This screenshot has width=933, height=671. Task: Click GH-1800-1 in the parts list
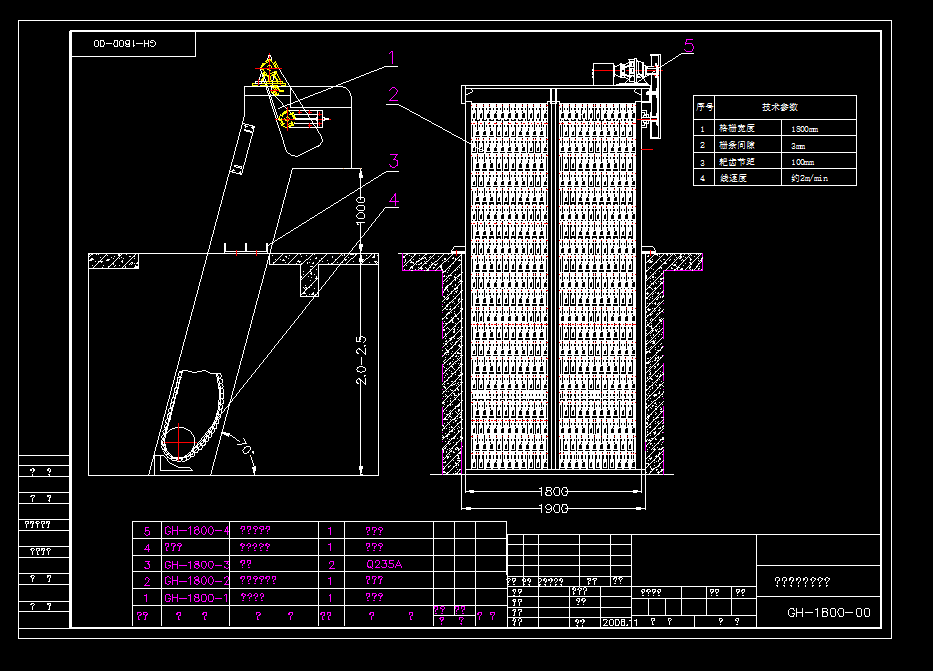(x=196, y=598)
